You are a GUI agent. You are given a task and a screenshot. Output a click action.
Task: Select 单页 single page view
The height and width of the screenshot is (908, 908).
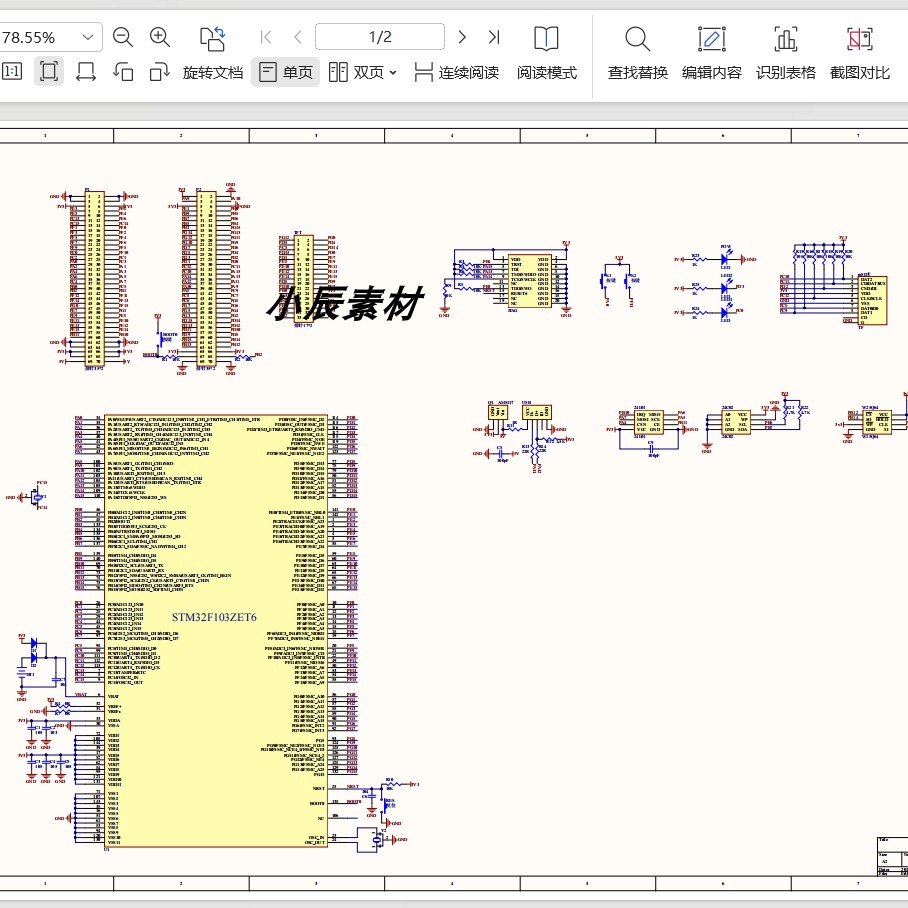click(285, 72)
